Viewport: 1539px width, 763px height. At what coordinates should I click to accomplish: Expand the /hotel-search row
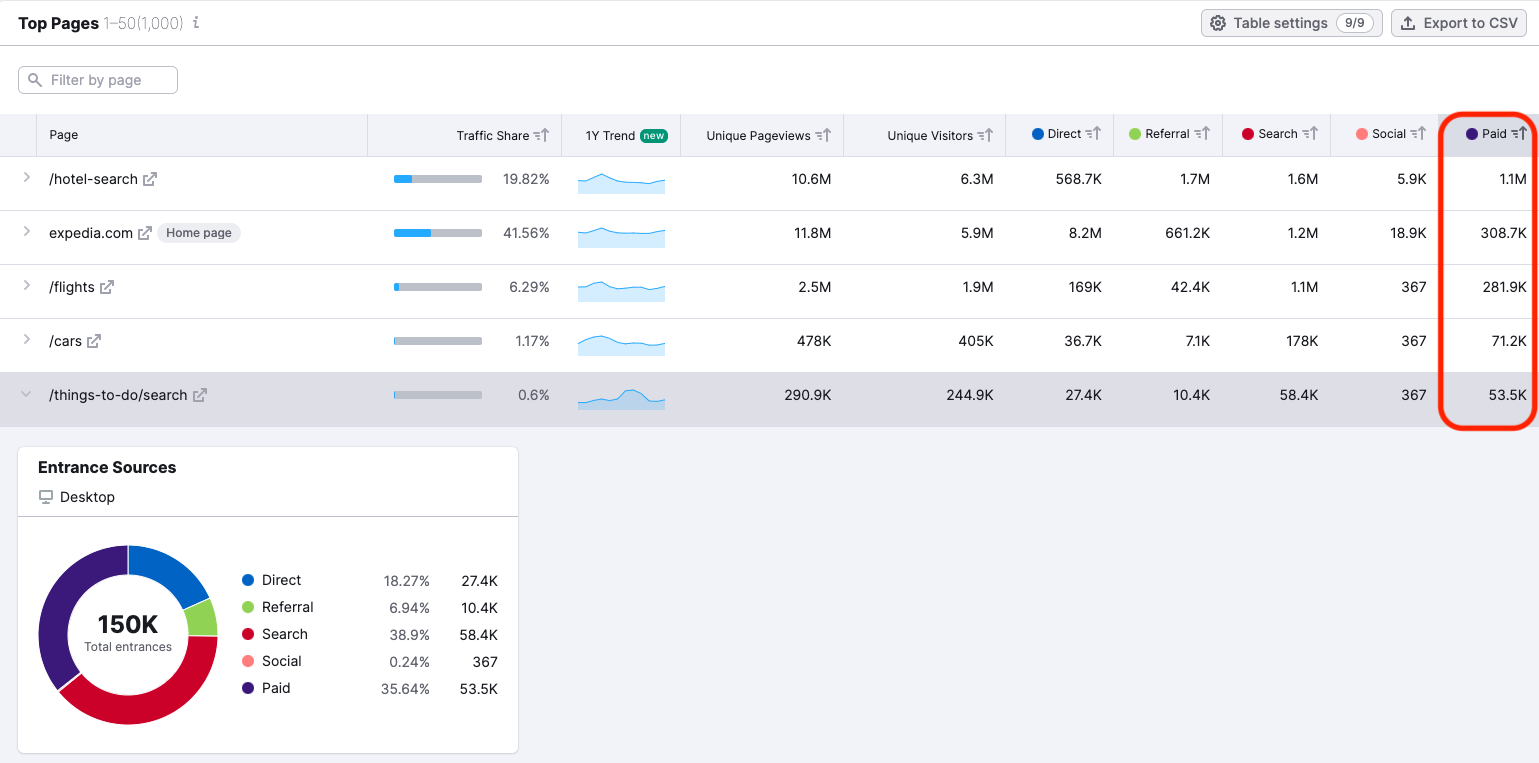pyautogui.click(x=26, y=179)
